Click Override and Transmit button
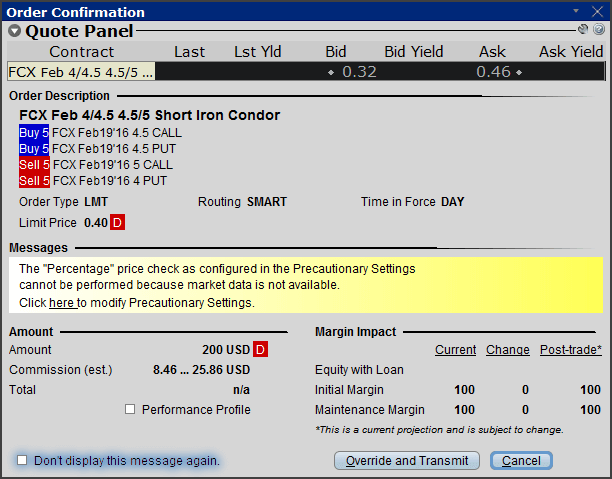The image size is (612, 479). coord(407,461)
